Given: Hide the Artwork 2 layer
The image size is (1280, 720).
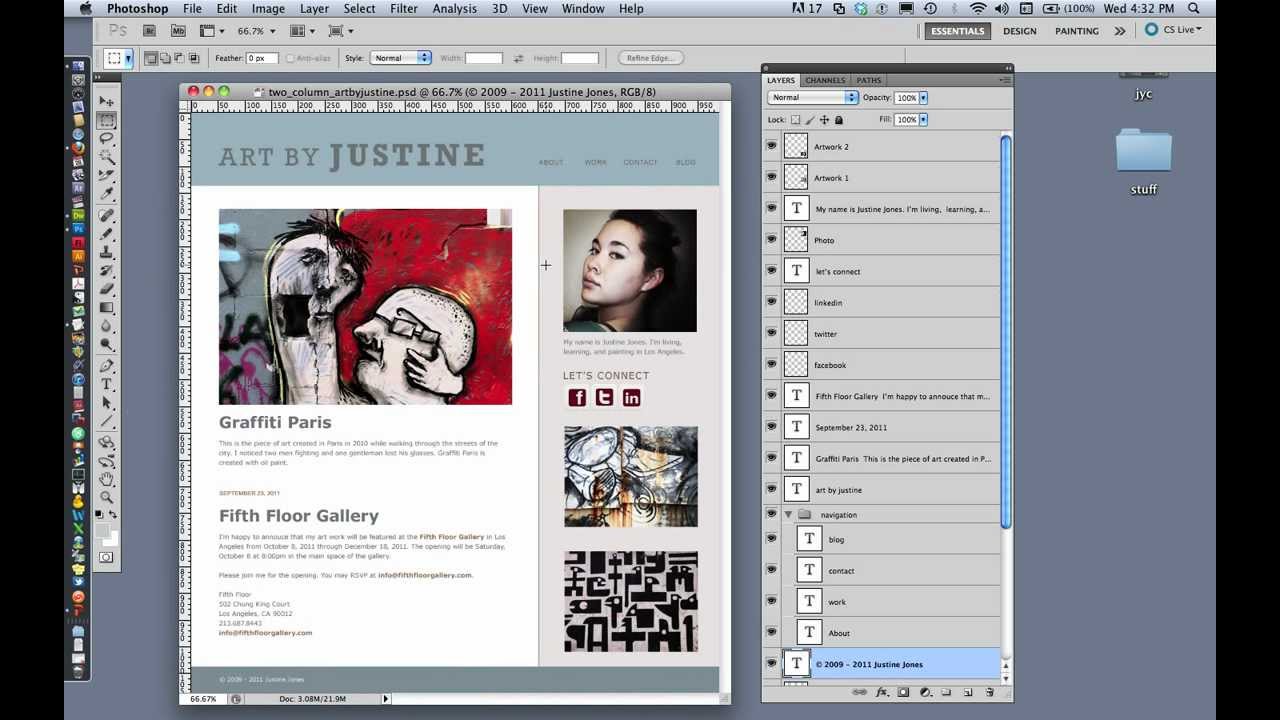Looking at the screenshot, I should (771, 146).
